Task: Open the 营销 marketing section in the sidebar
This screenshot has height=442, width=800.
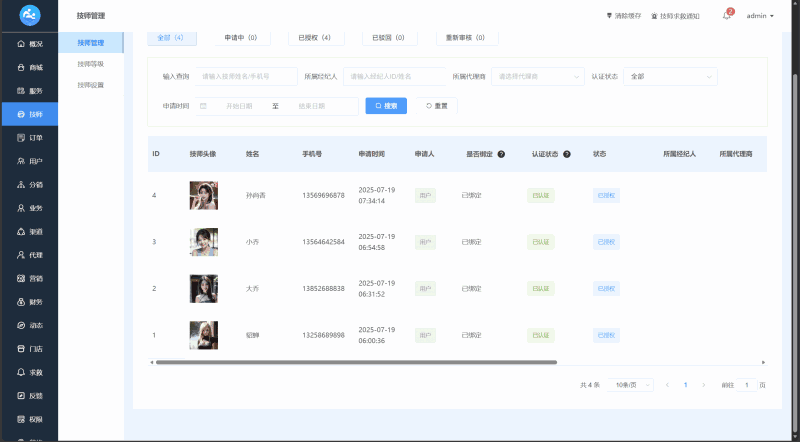Action: (x=30, y=279)
